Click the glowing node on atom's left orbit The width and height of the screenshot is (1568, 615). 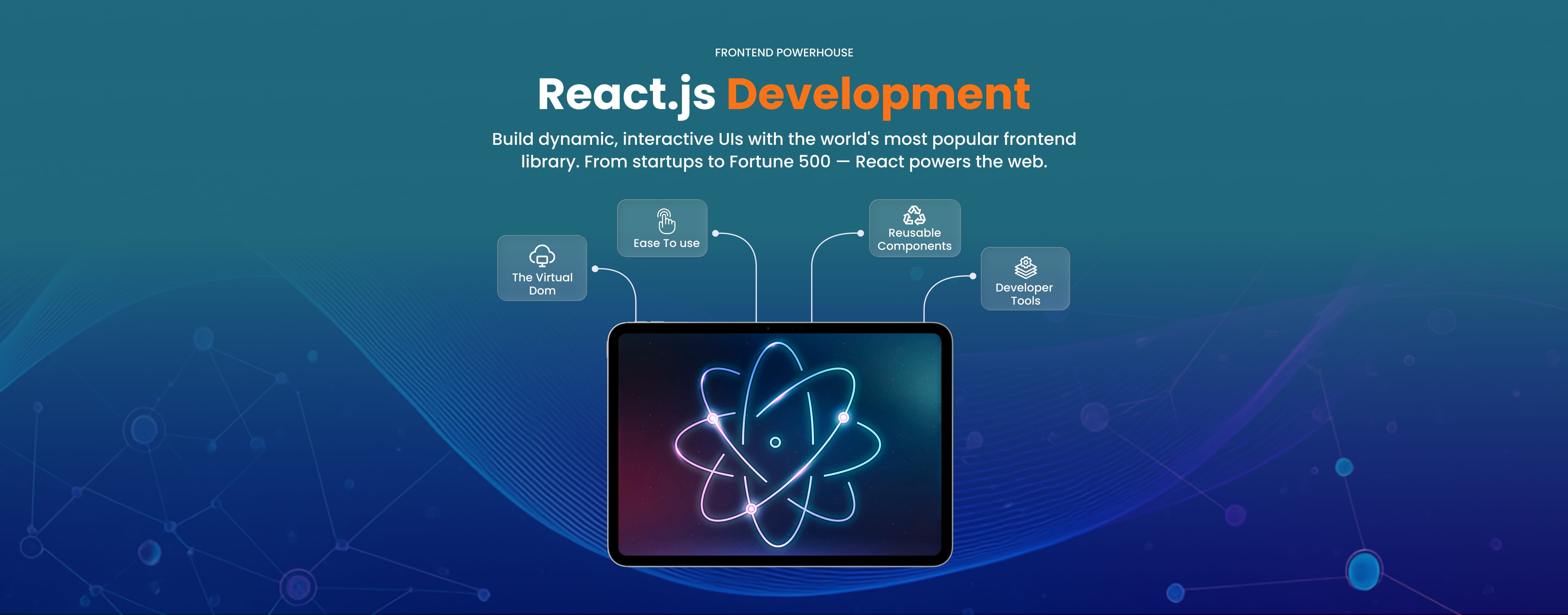point(713,418)
